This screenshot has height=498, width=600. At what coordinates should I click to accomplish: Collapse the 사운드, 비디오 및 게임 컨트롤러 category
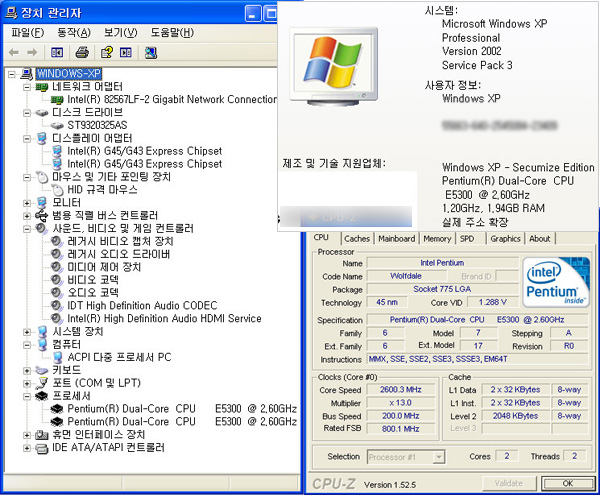[26, 229]
